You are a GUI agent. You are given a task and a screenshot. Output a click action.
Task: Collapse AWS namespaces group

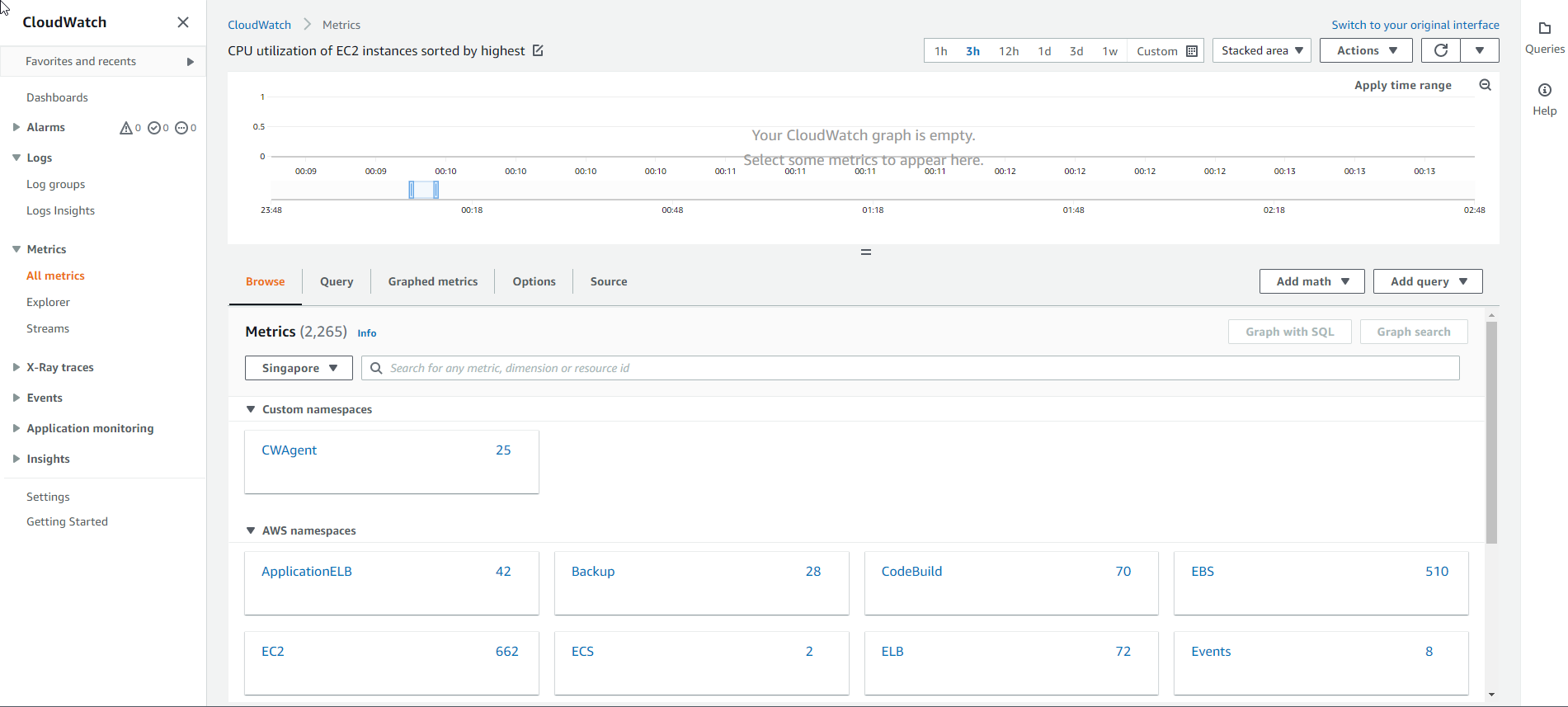coord(251,530)
